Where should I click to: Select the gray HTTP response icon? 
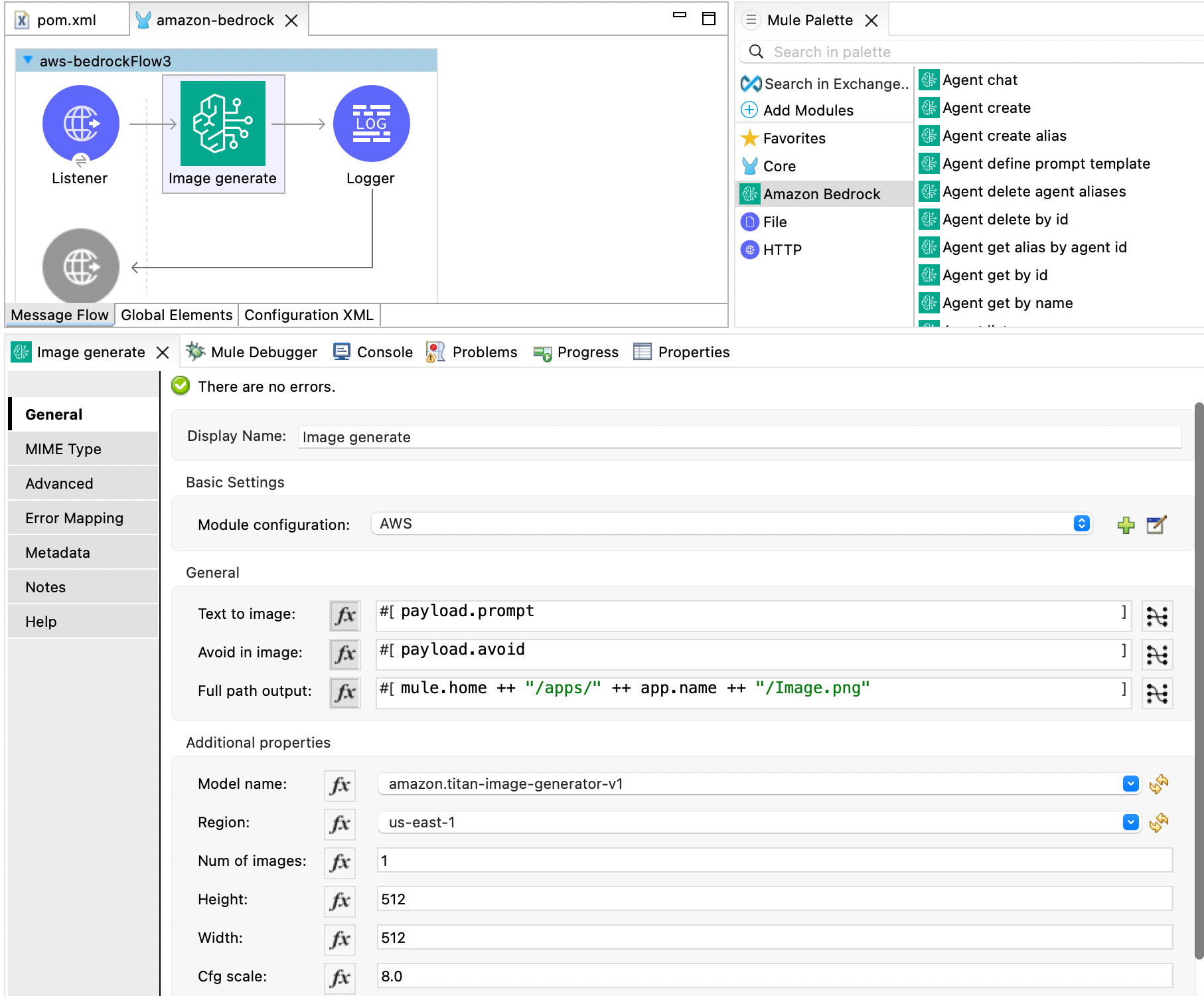(81, 266)
